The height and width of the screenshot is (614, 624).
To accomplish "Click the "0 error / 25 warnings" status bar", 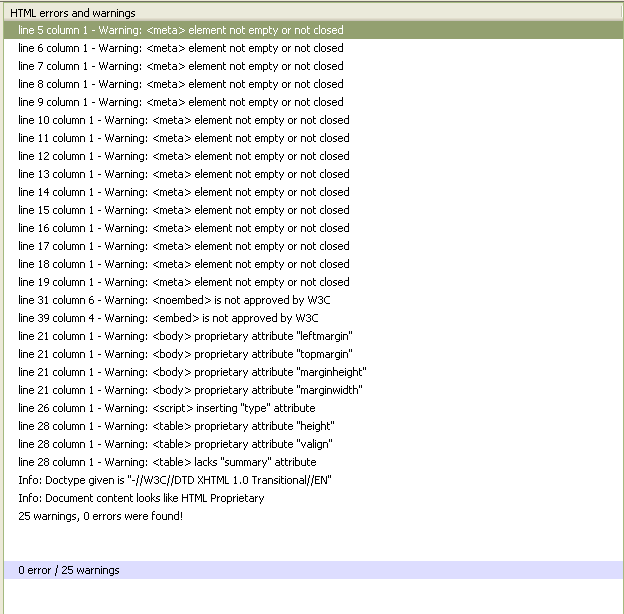I will pyautogui.click(x=313, y=570).
